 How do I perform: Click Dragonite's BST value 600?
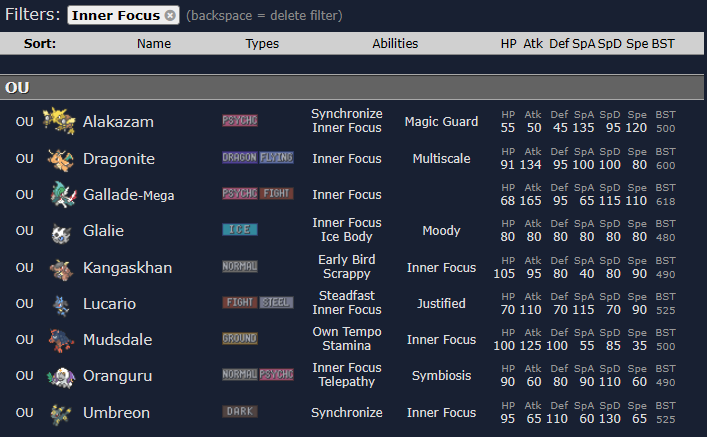666,166
